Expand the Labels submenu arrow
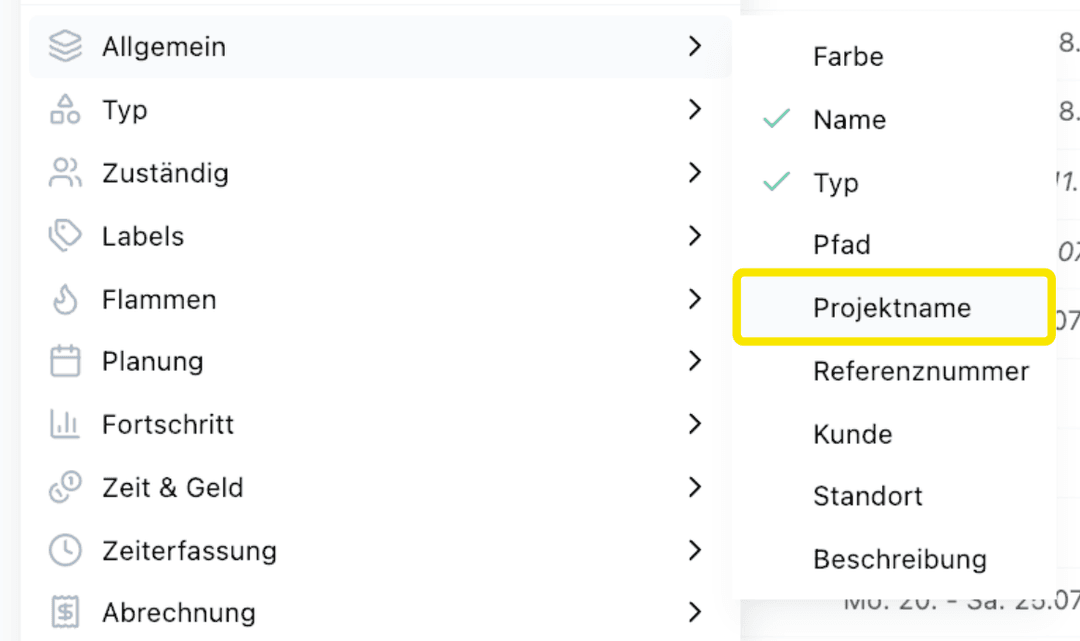Viewport: 1080px width, 641px height. [694, 236]
